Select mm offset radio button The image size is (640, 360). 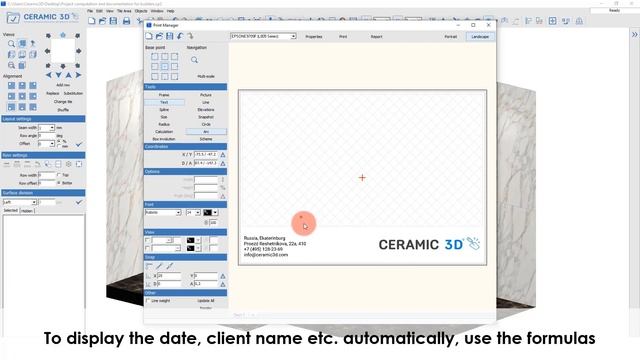[x=59, y=146]
